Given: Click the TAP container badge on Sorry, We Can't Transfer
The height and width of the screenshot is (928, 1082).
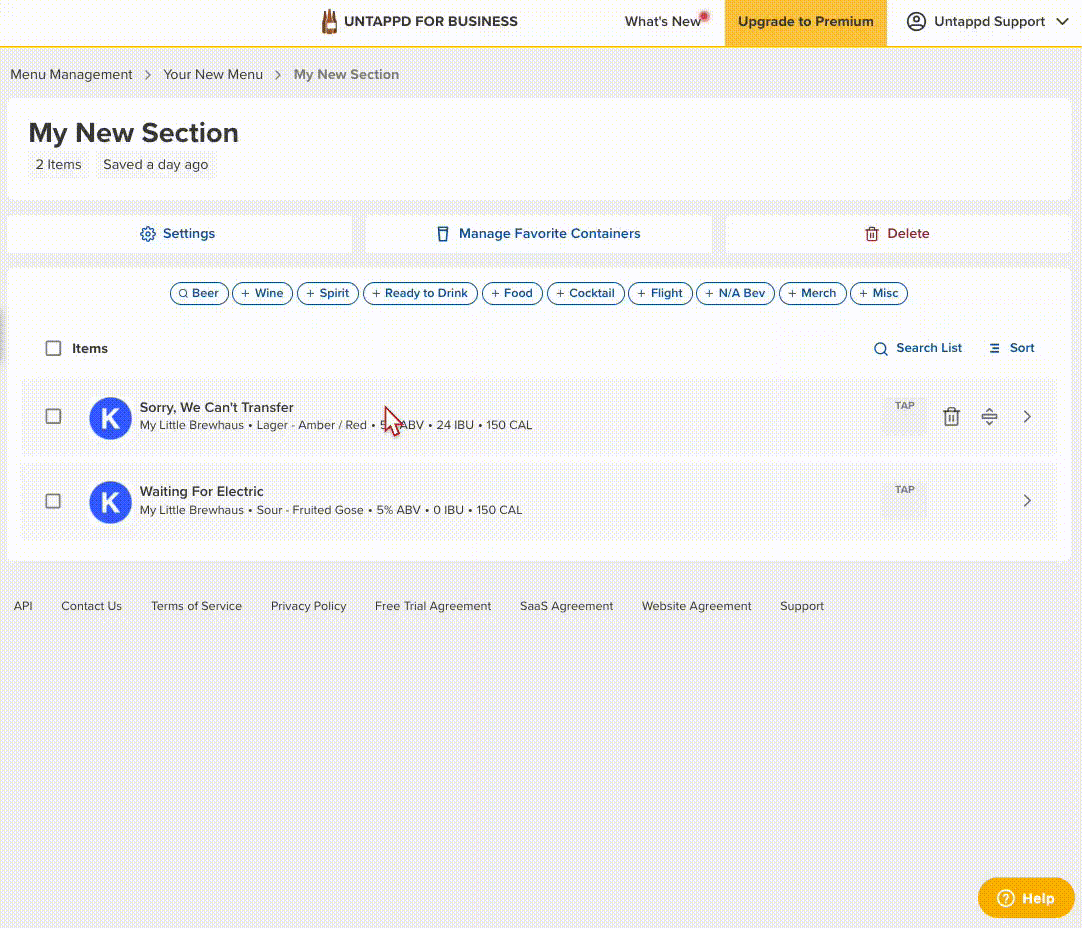Looking at the screenshot, I should click(904, 416).
